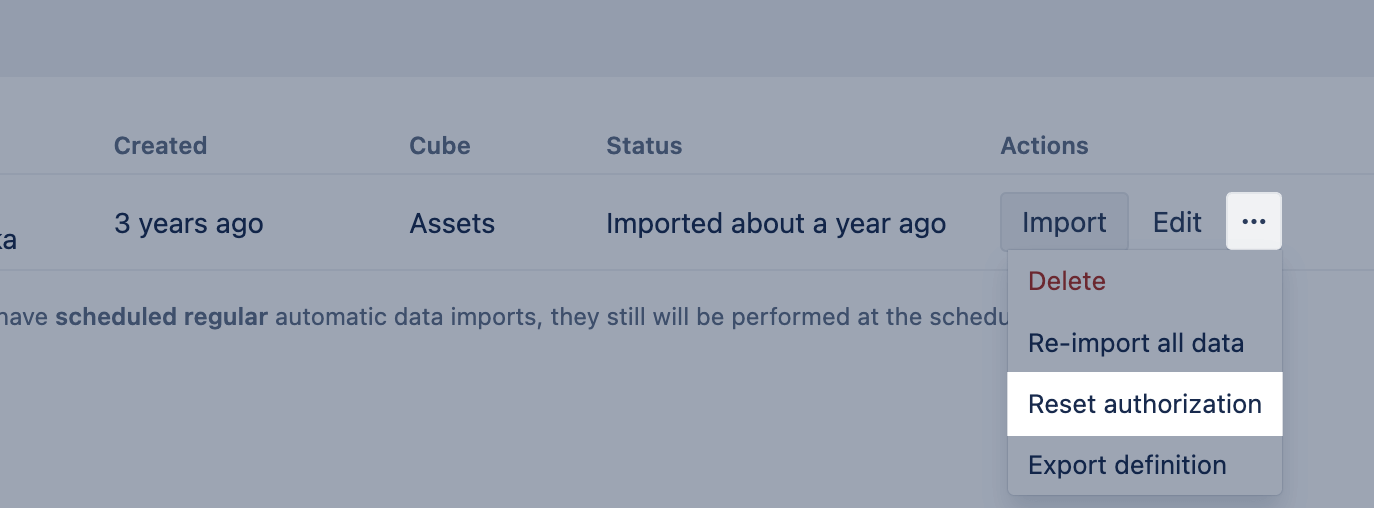Click the Edit link

1177,222
